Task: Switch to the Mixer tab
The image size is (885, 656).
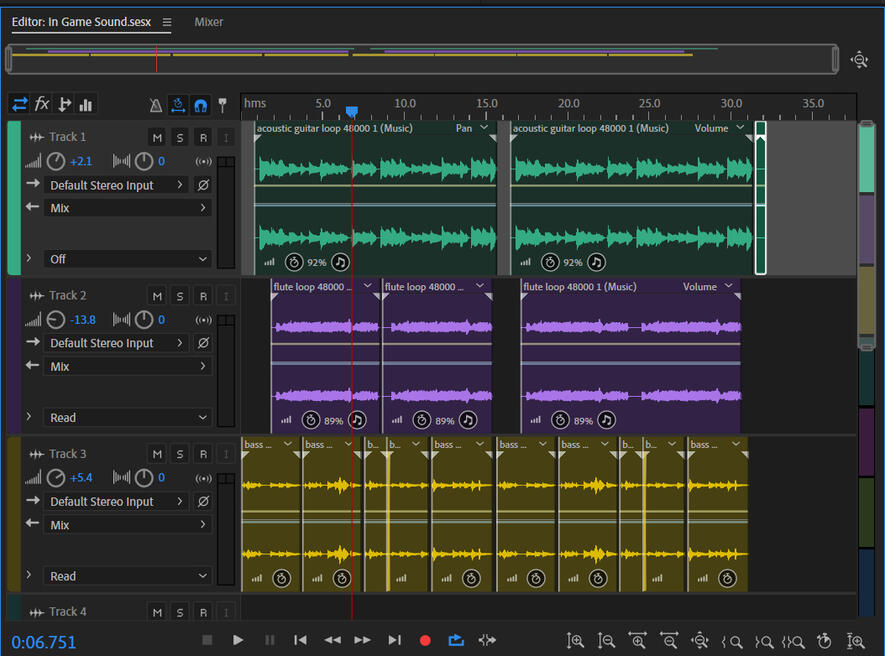Action: 208,22
